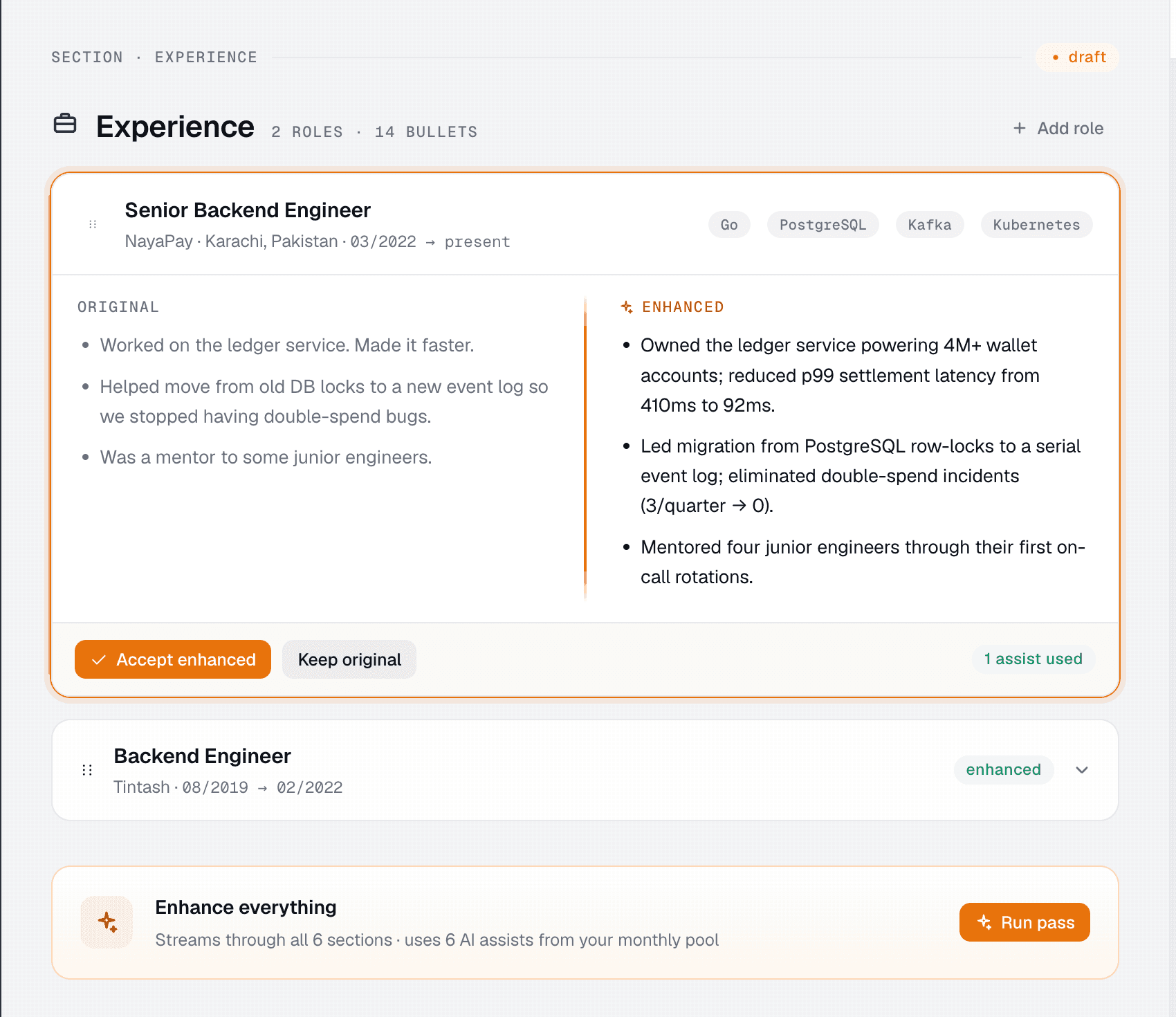Click 'Mentored four junior engineers' enhanced bullet
Image resolution: width=1176 pixels, height=1017 pixels.
tap(863, 562)
